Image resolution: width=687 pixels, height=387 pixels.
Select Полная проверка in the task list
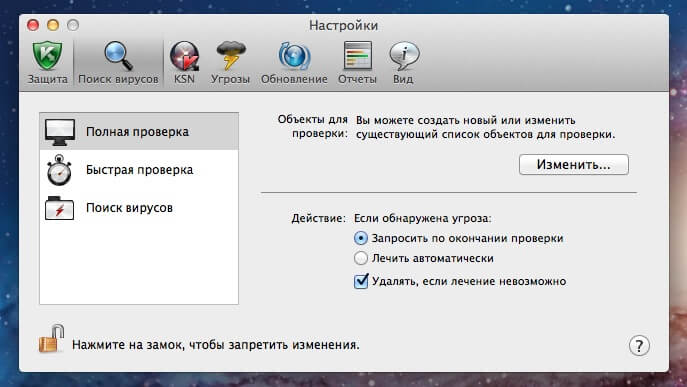click(139, 131)
